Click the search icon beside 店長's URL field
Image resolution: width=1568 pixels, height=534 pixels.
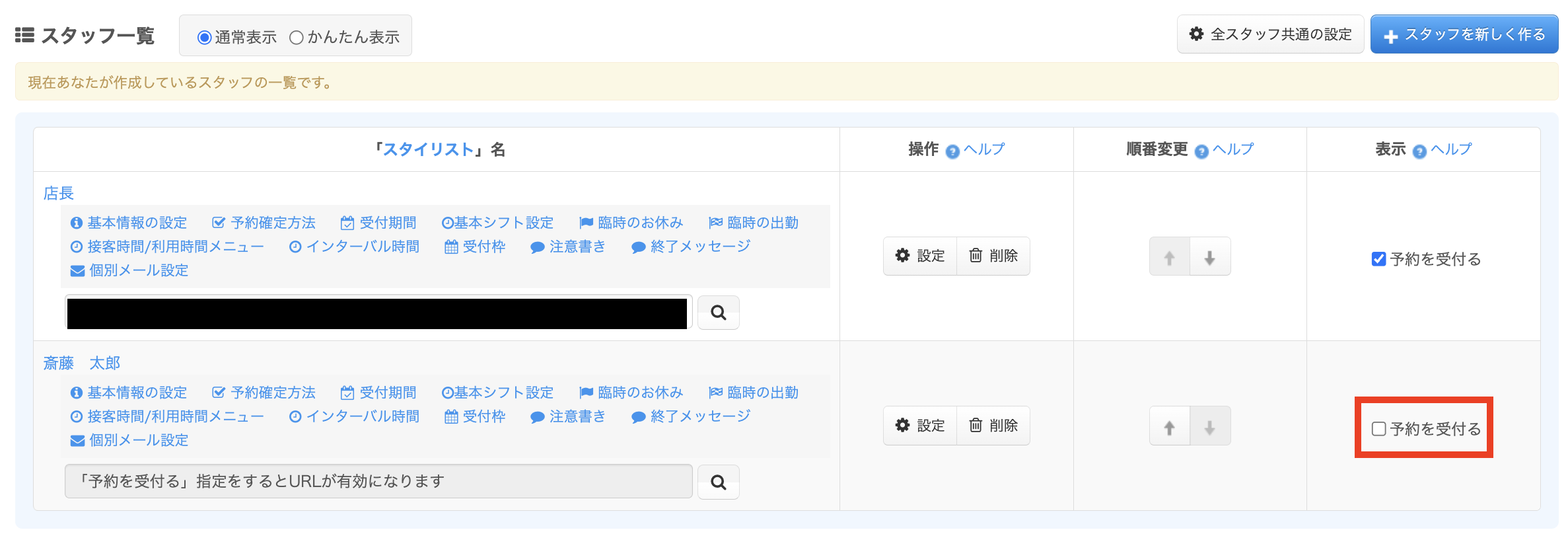point(718,313)
